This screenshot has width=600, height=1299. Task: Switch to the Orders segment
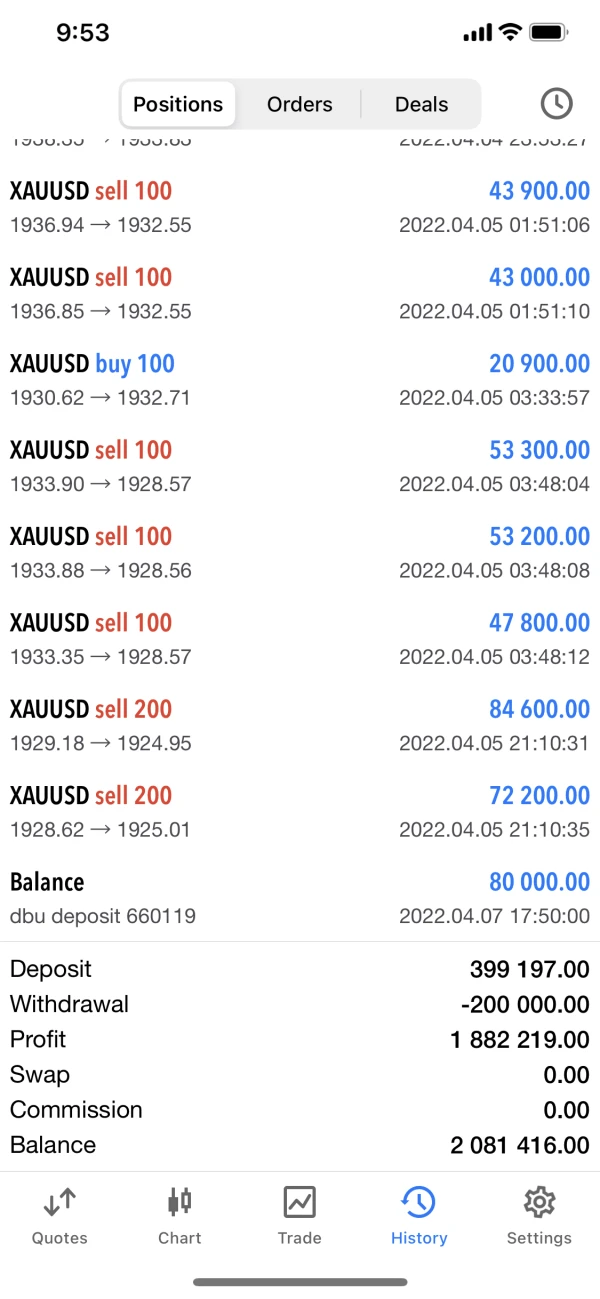(299, 104)
